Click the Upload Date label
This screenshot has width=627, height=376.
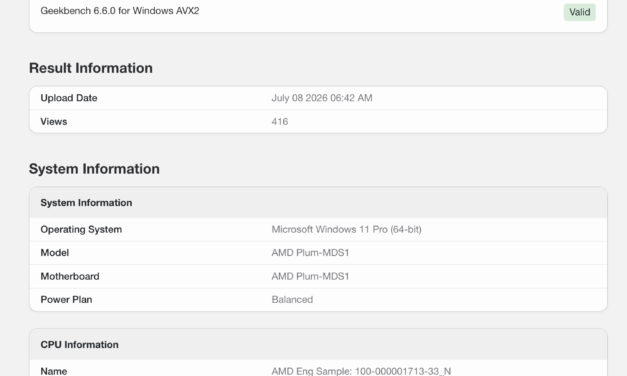pyautogui.click(x=69, y=98)
